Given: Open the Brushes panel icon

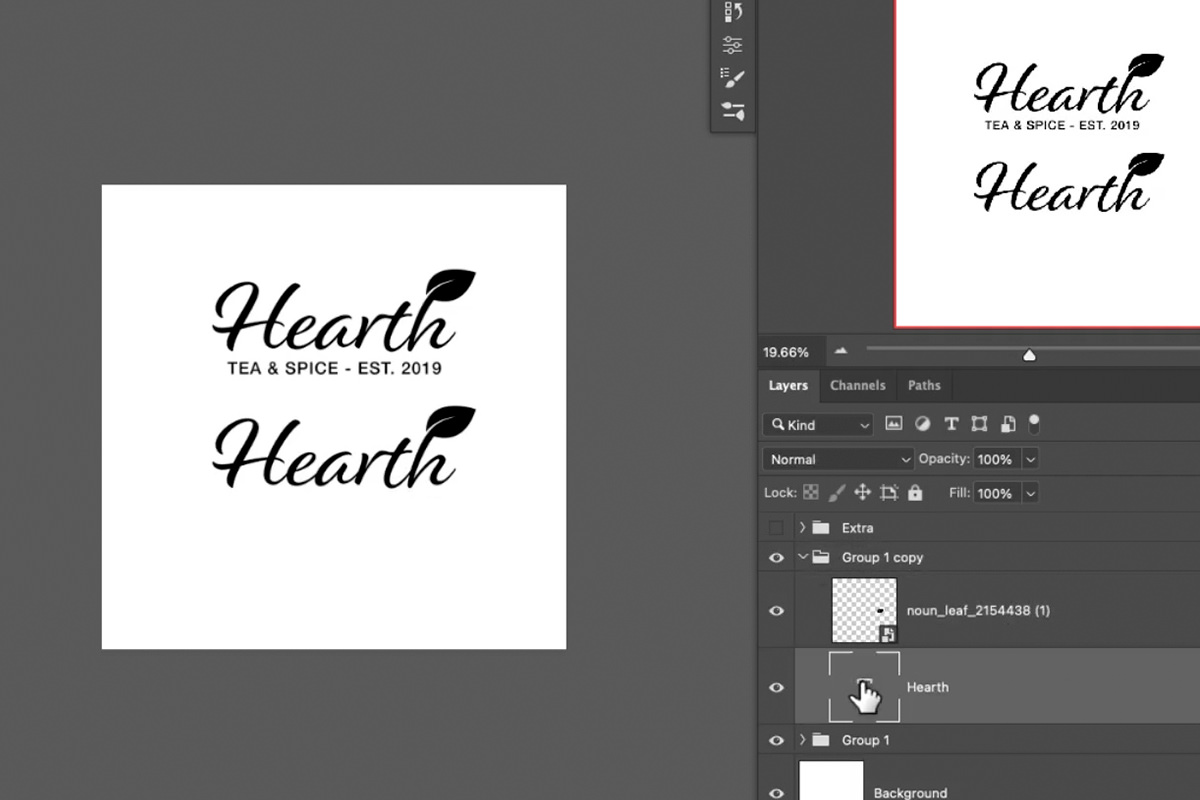Looking at the screenshot, I should click(733, 111).
